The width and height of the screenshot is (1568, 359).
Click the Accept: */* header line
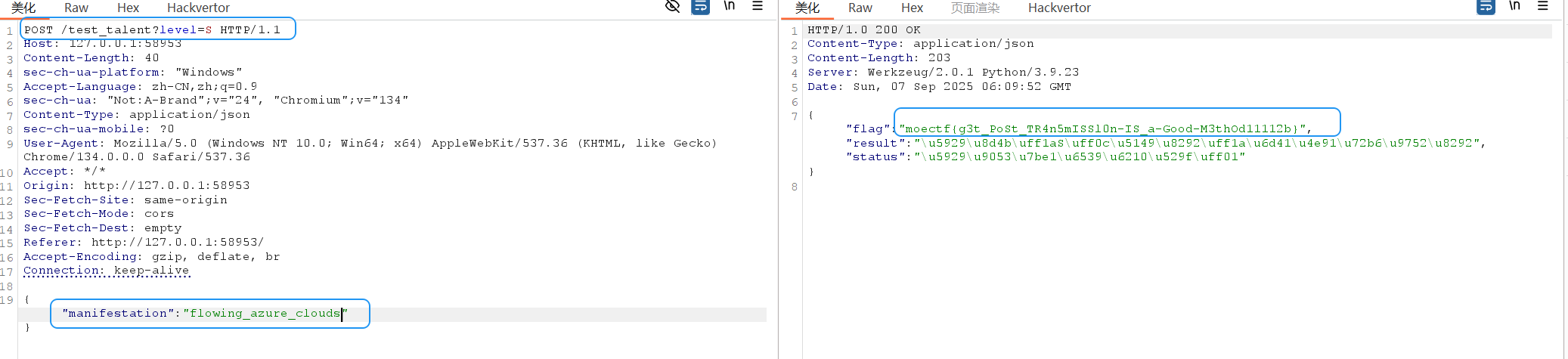pyautogui.click(x=64, y=172)
